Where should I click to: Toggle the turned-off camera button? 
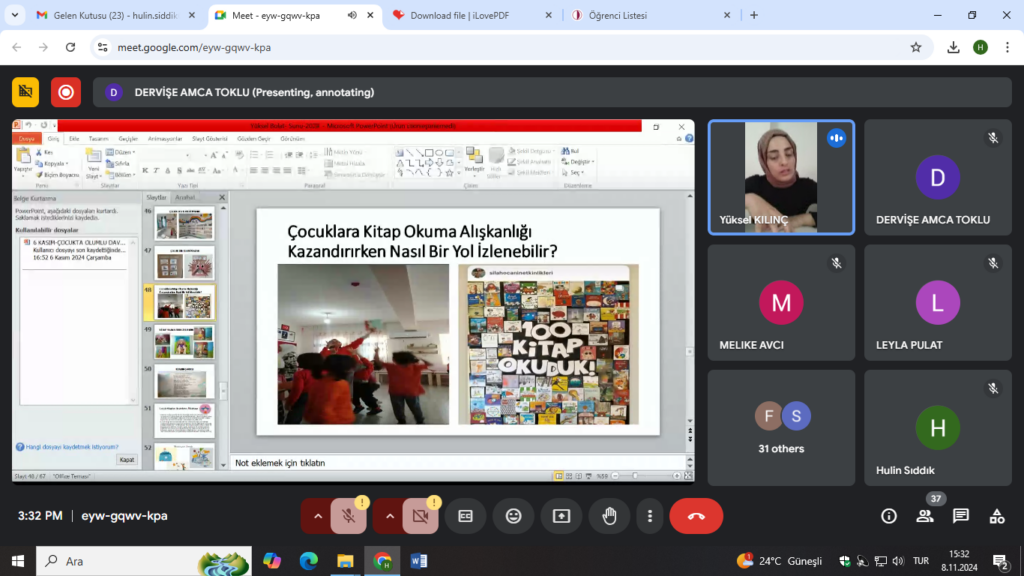pyautogui.click(x=420, y=516)
